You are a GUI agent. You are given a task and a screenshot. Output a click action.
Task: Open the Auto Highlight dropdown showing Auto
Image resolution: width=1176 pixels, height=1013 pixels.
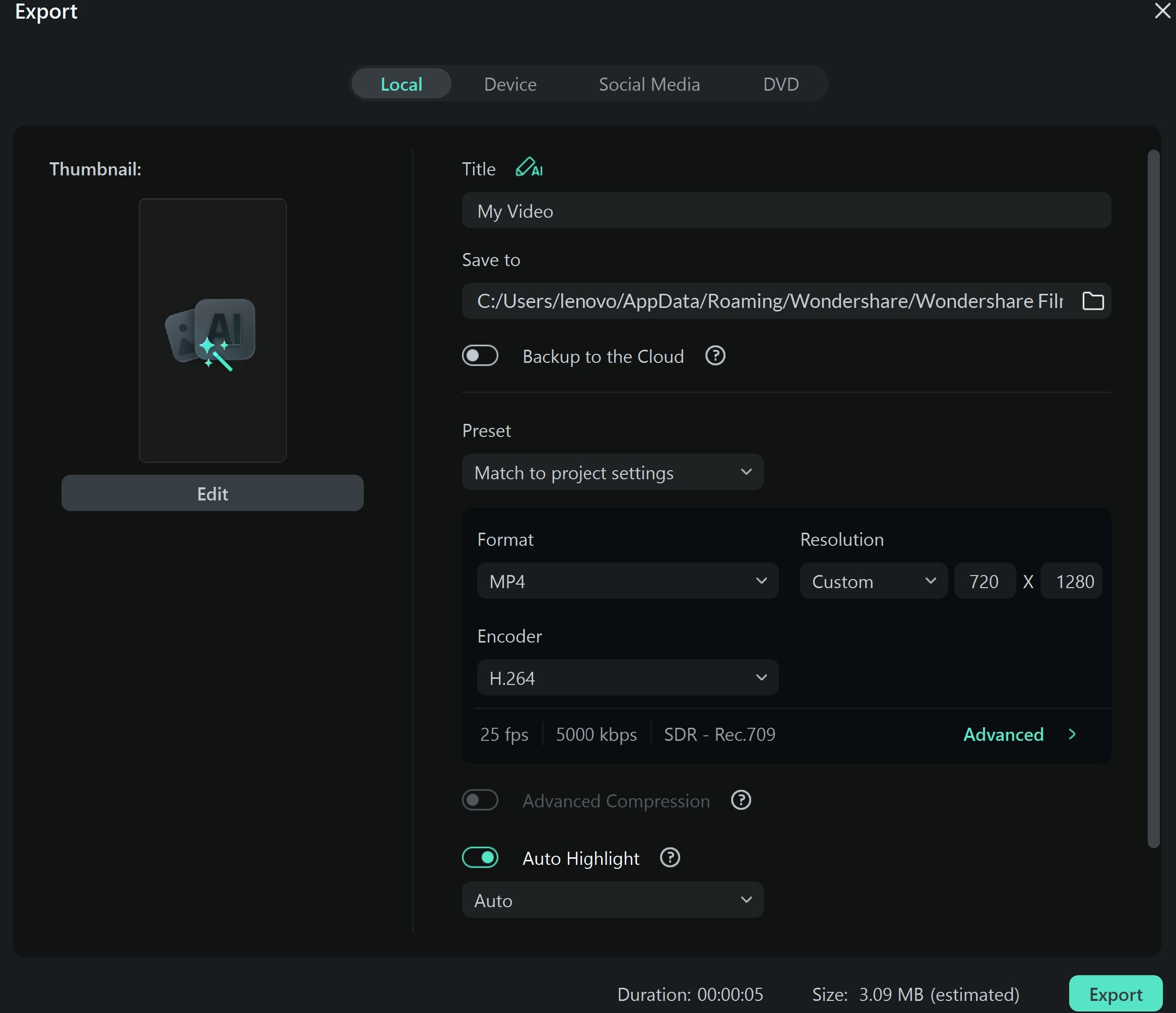(612, 900)
